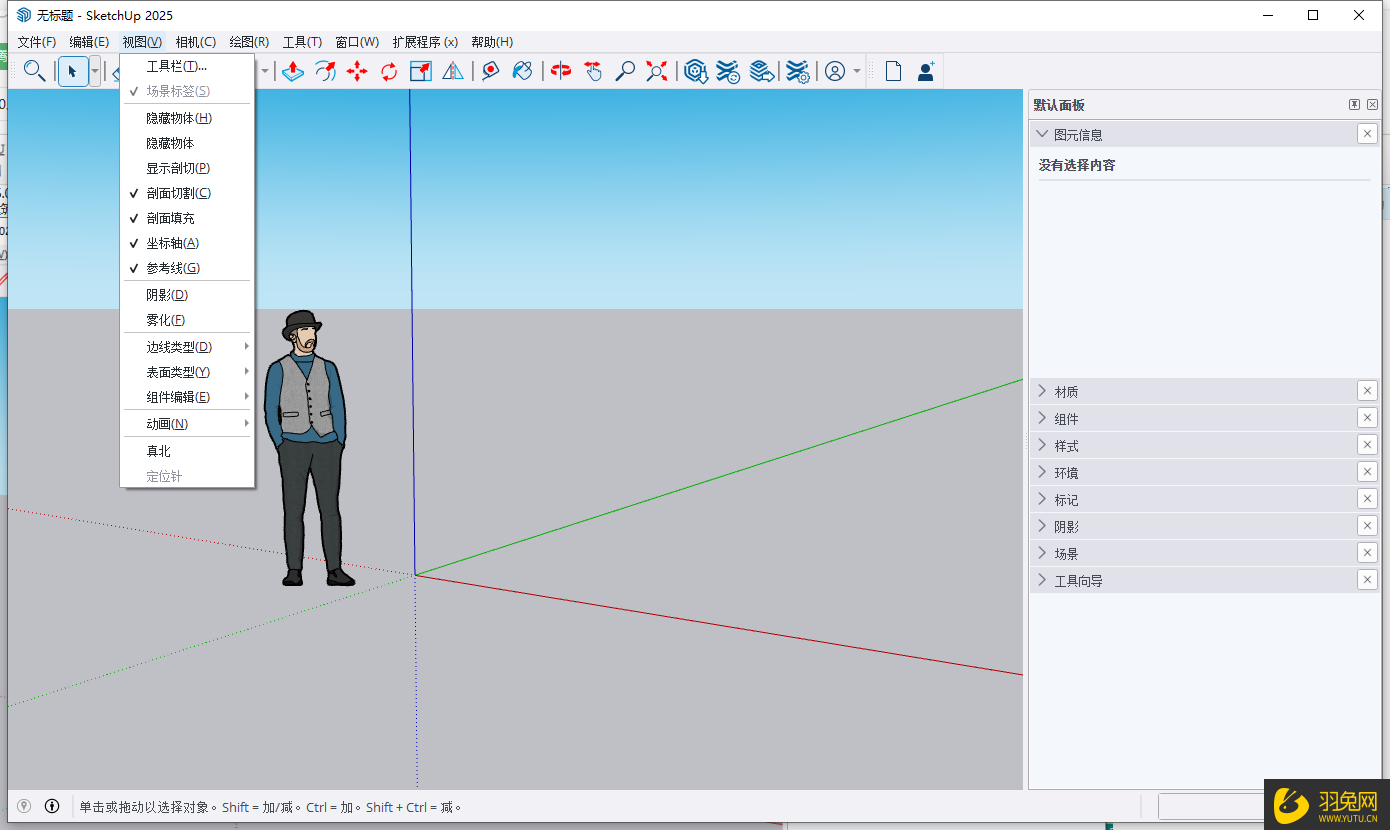Click the Zoom Extents icon
Viewport: 1390px width, 830px height.
(x=657, y=71)
